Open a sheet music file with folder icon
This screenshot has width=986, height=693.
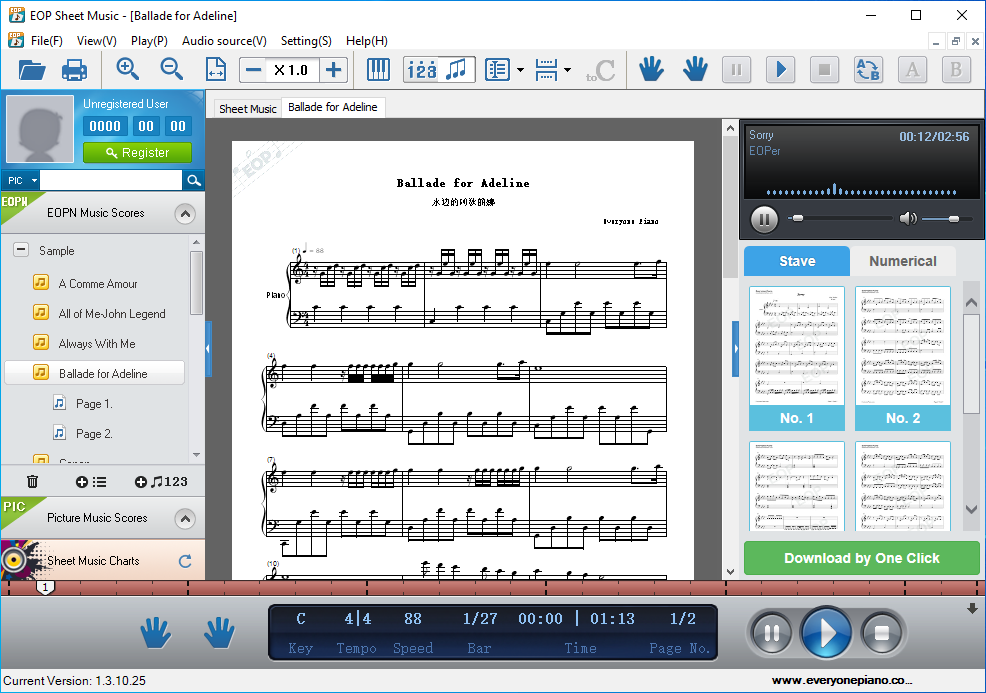click(x=32, y=70)
